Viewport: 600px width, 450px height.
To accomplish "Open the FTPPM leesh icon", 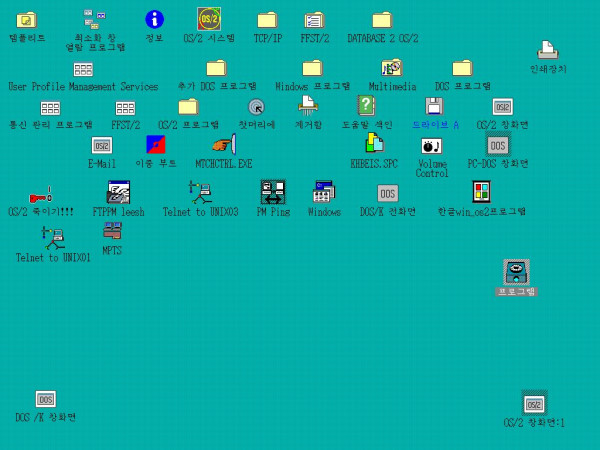I will coord(118,192).
